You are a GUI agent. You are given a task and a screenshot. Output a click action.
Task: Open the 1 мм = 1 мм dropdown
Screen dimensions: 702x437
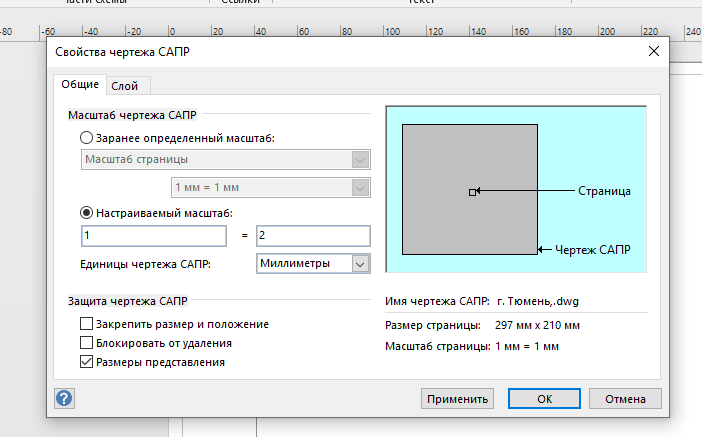click(x=271, y=188)
